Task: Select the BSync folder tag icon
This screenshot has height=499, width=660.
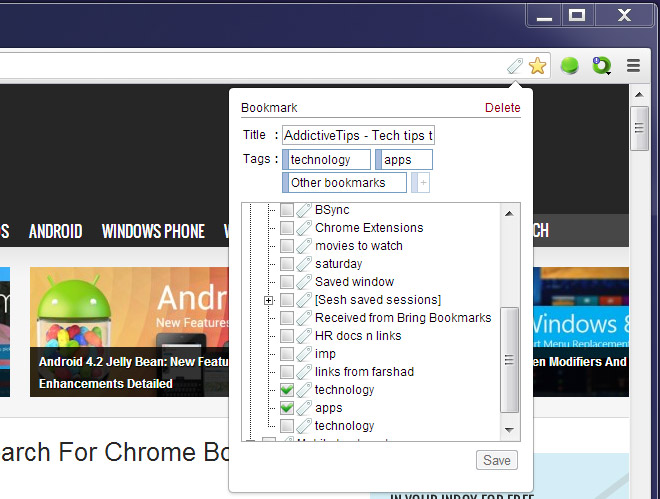Action: coord(304,210)
